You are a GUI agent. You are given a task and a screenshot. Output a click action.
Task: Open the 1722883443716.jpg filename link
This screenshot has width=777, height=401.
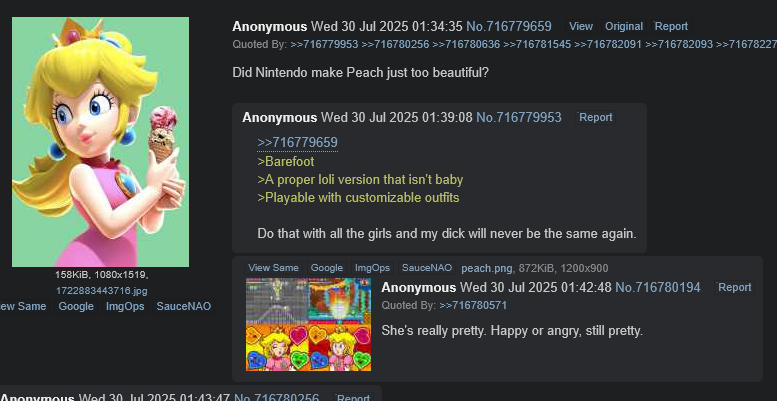[x=102, y=291]
